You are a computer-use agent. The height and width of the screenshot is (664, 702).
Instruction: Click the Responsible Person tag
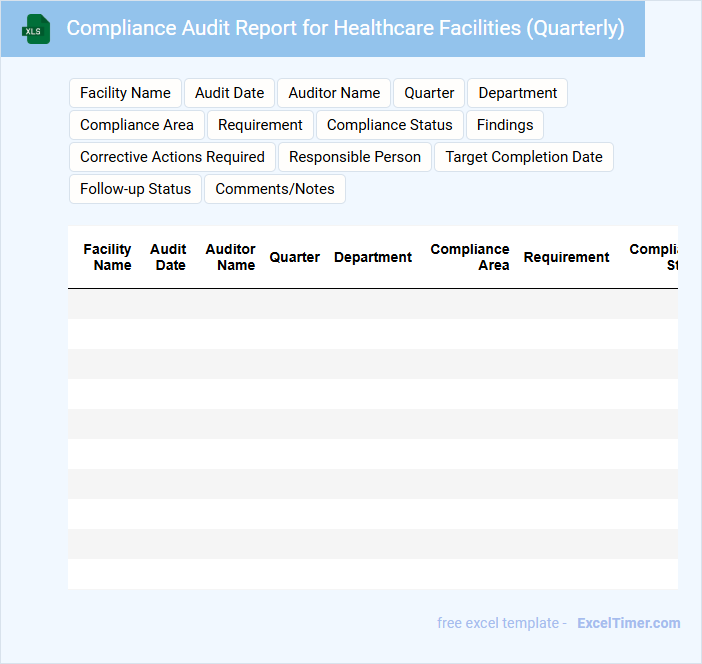click(x=355, y=157)
